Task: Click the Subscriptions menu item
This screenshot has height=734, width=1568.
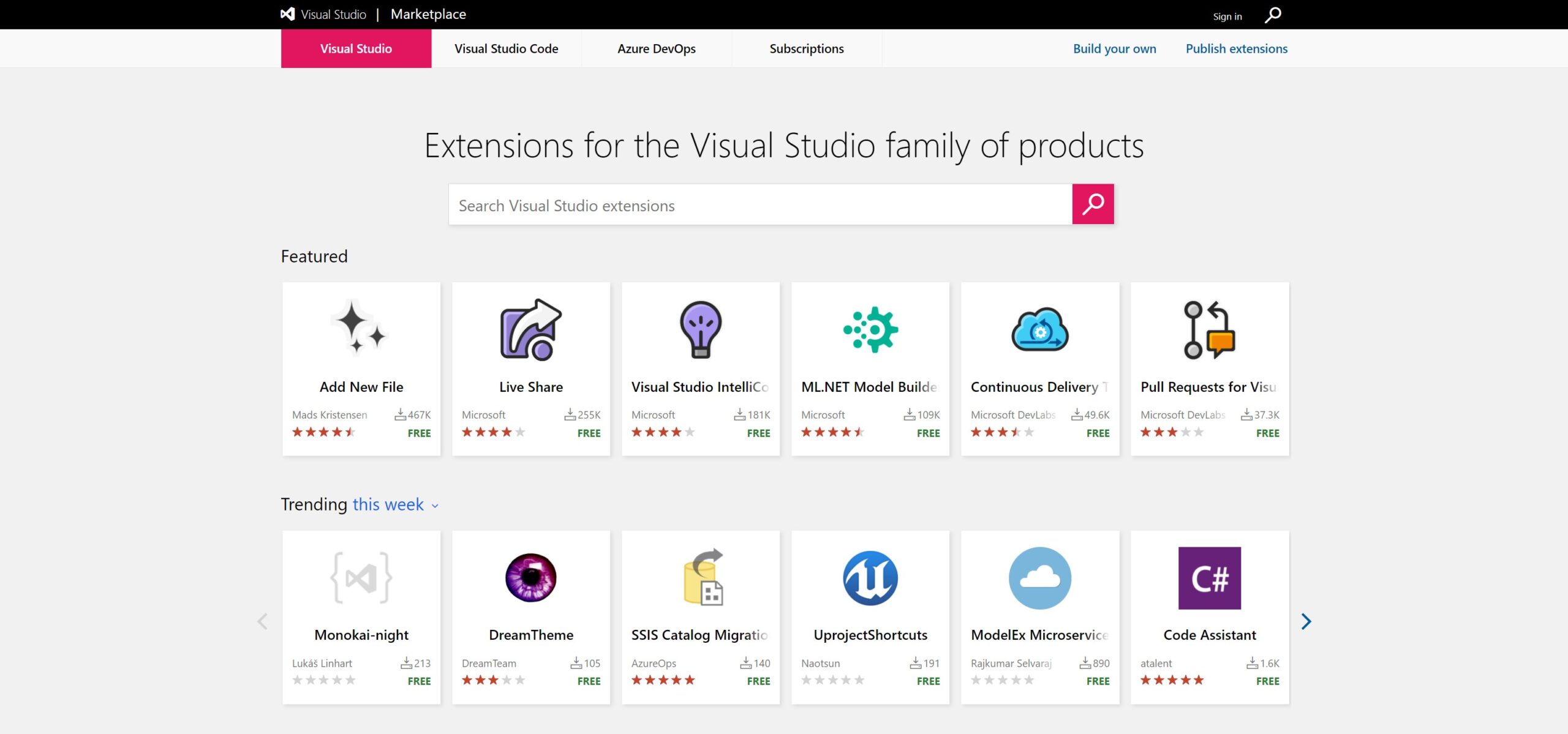Action: click(x=807, y=47)
